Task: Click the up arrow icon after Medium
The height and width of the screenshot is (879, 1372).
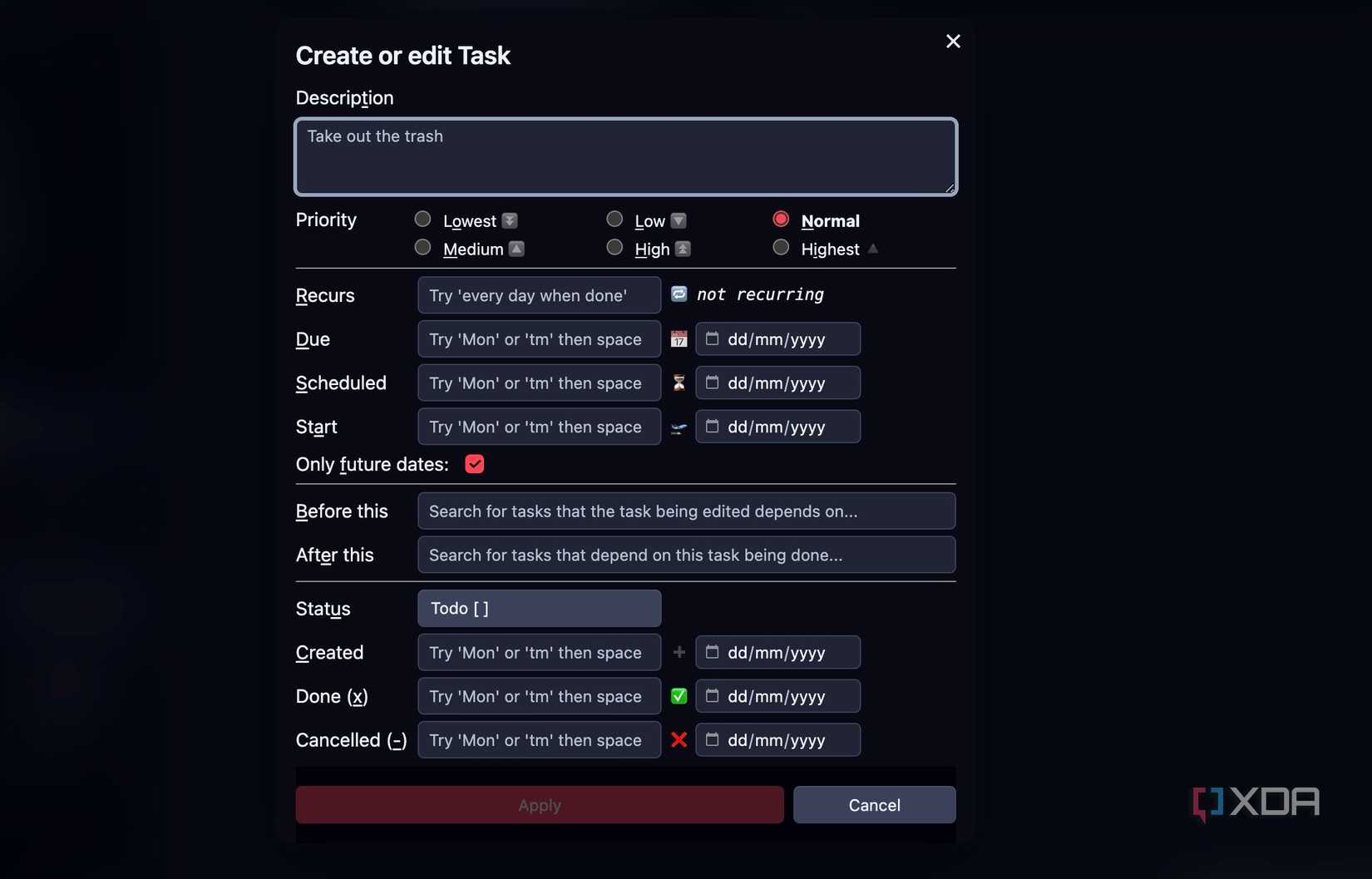Action: 516,249
